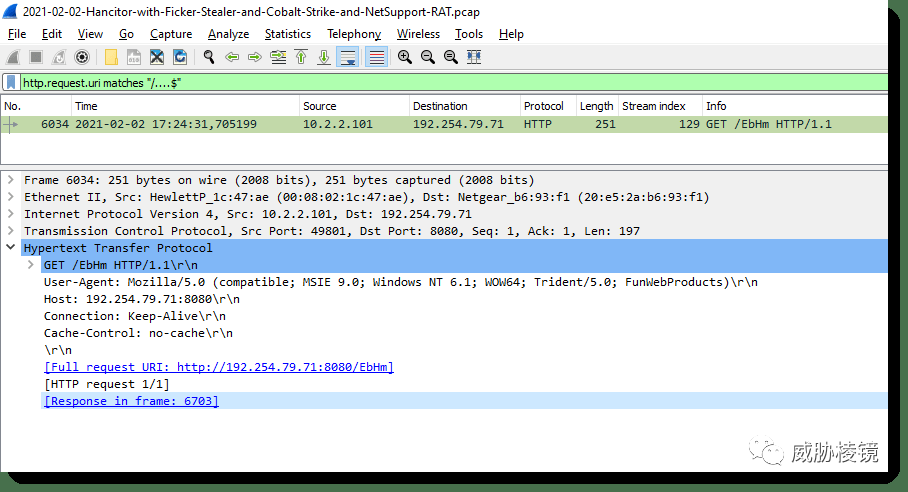This screenshot has width=908, height=492.
Task: Click into the display filter input field
Action: pos(454,83)
